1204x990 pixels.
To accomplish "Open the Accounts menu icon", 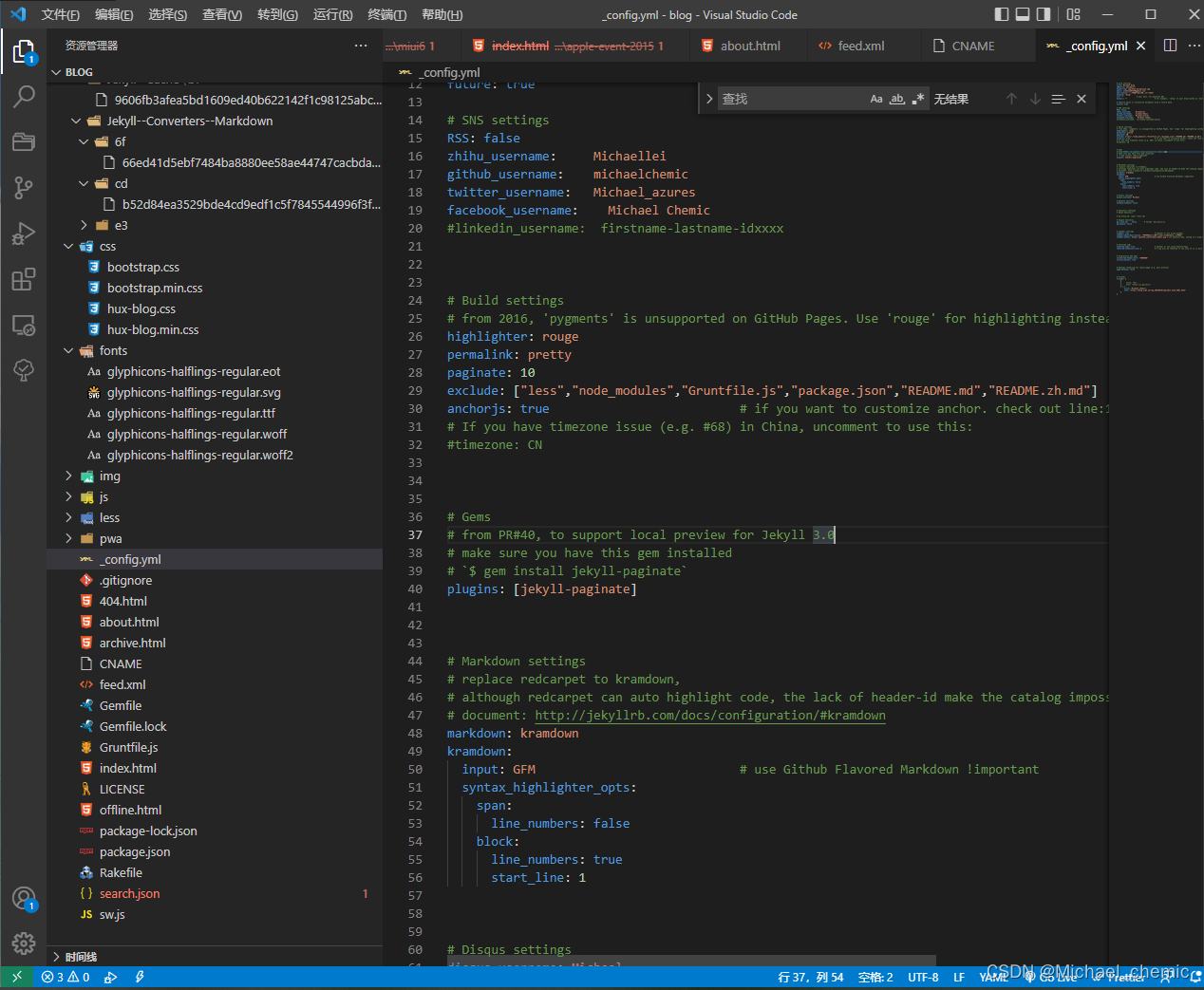I will 24,898.
